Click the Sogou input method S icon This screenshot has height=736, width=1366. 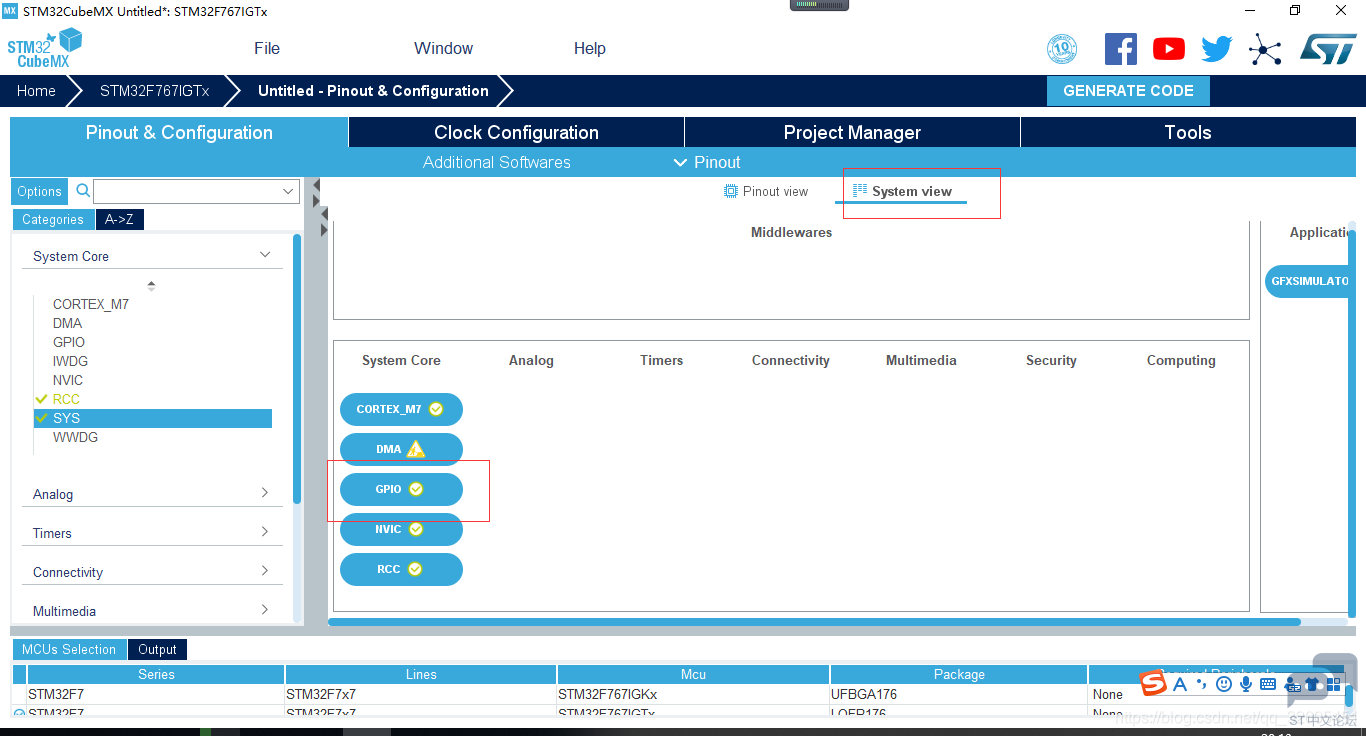(x=1154, y=683)
